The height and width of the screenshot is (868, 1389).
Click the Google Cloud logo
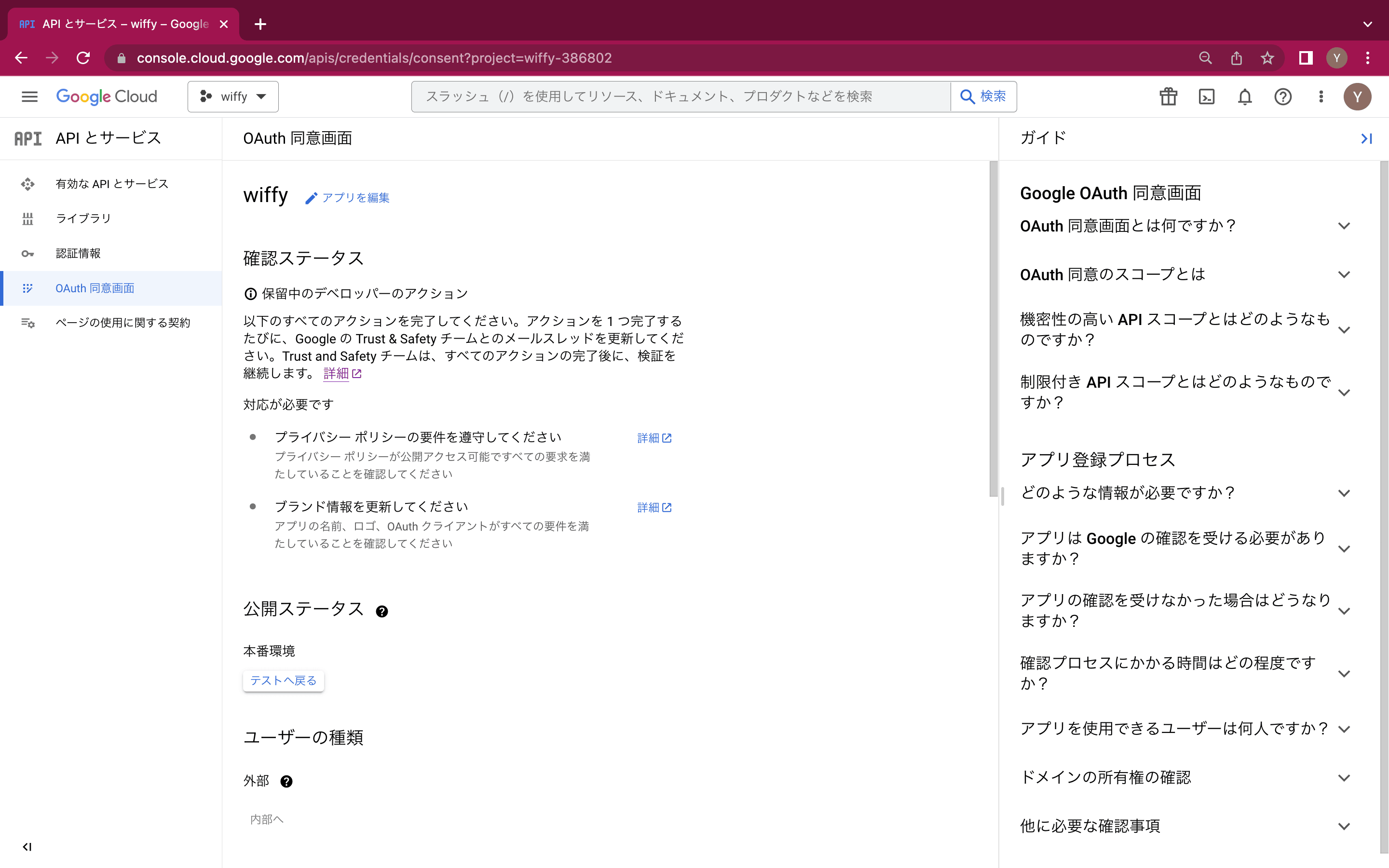tap(106, 96)
